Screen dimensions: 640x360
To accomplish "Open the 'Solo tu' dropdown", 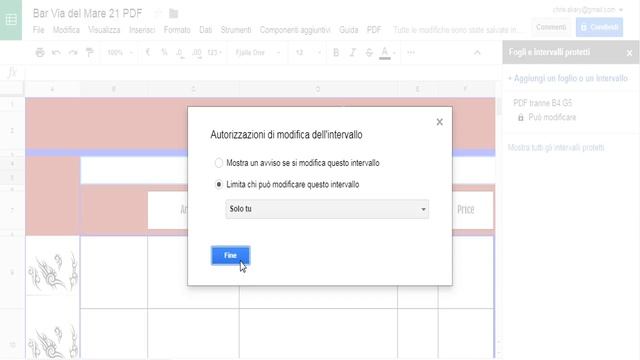I will tap(327, 209).
